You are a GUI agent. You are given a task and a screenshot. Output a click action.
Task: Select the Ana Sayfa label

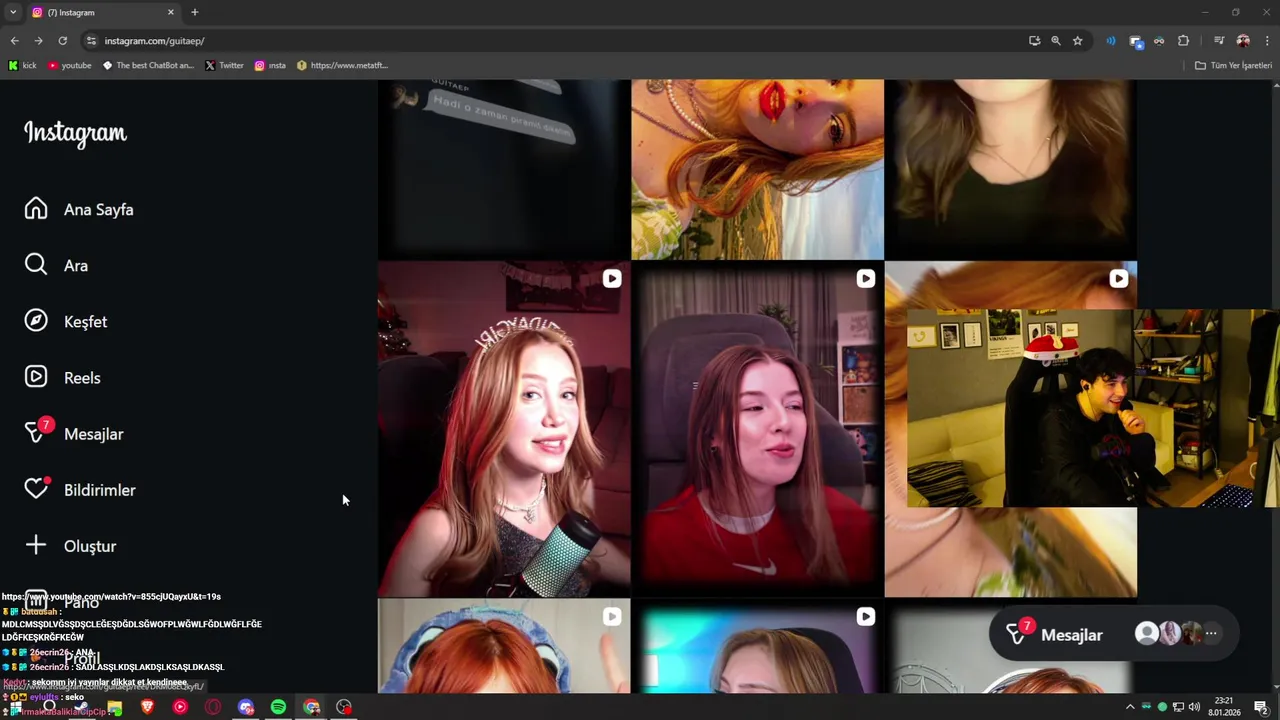(99, 210)
